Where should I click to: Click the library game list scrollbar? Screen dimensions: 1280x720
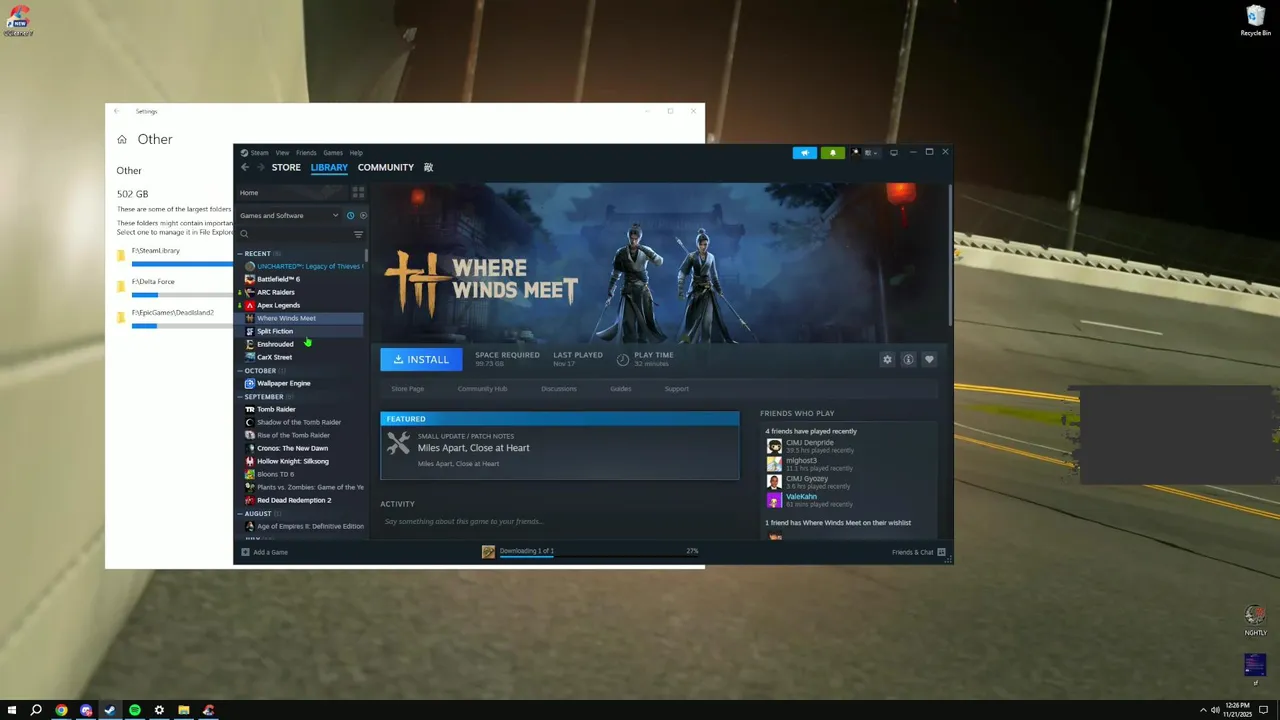pos(367,256)
